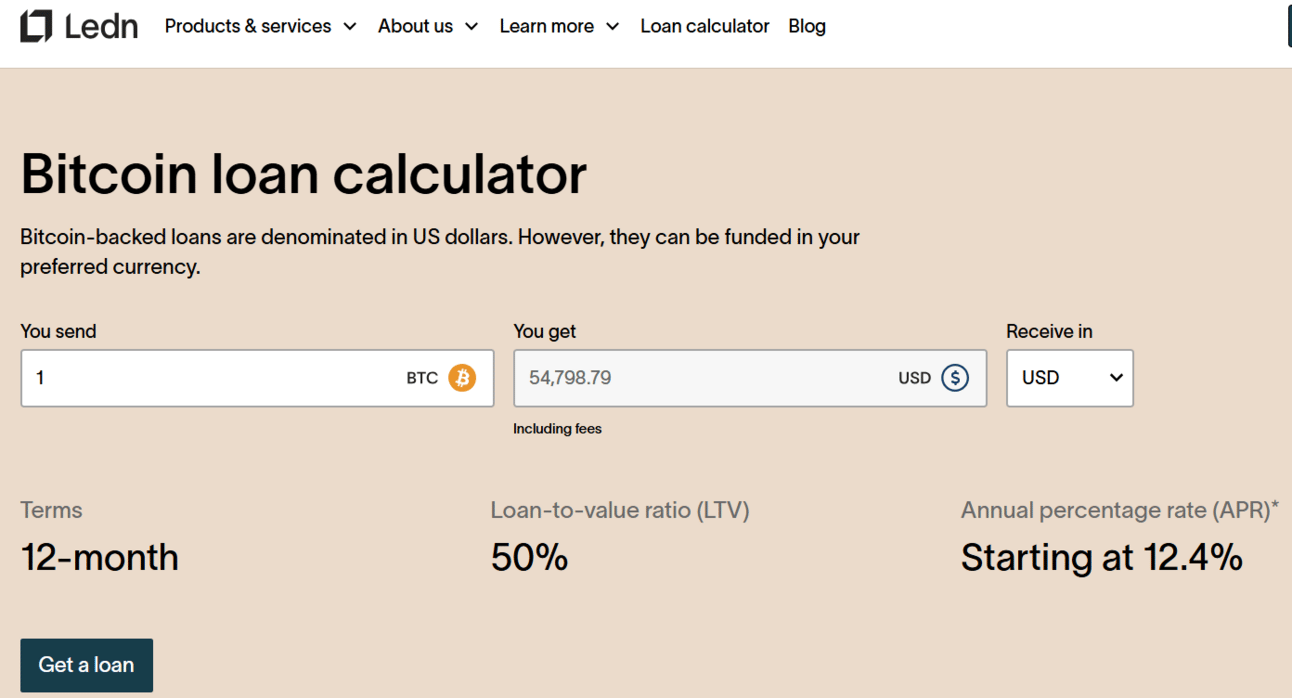This screenshot has height=698, width=1292.
Task: Expand the chevron beside Products & services
Action: tap(349, 27)
